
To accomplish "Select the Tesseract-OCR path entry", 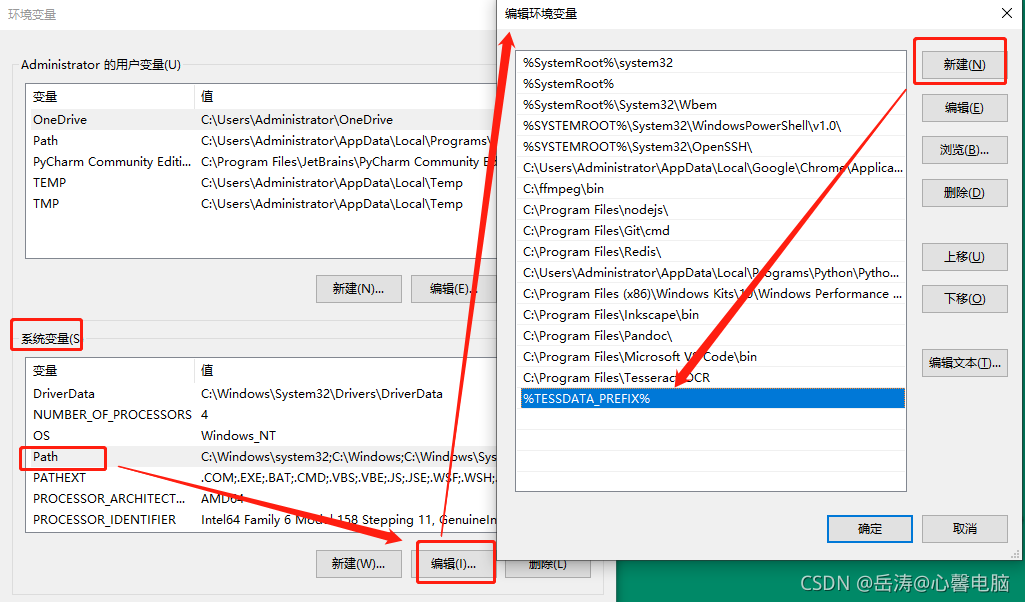I will (x=713, y=378).
